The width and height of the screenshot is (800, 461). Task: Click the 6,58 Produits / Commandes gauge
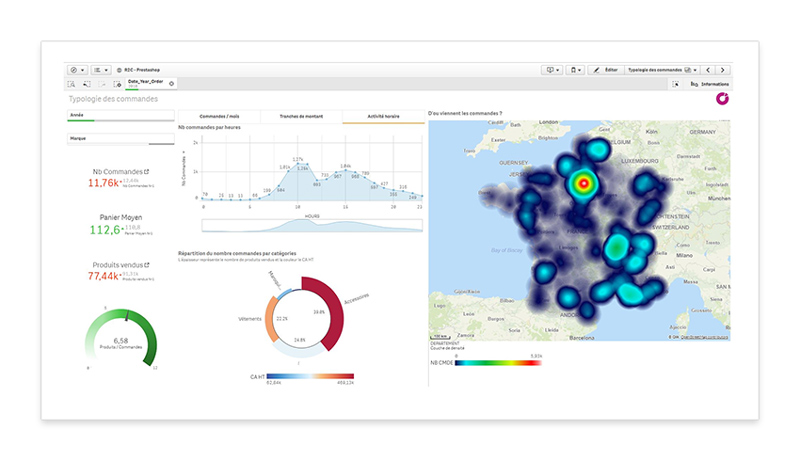pyautogui.click(x=121, y=338)
